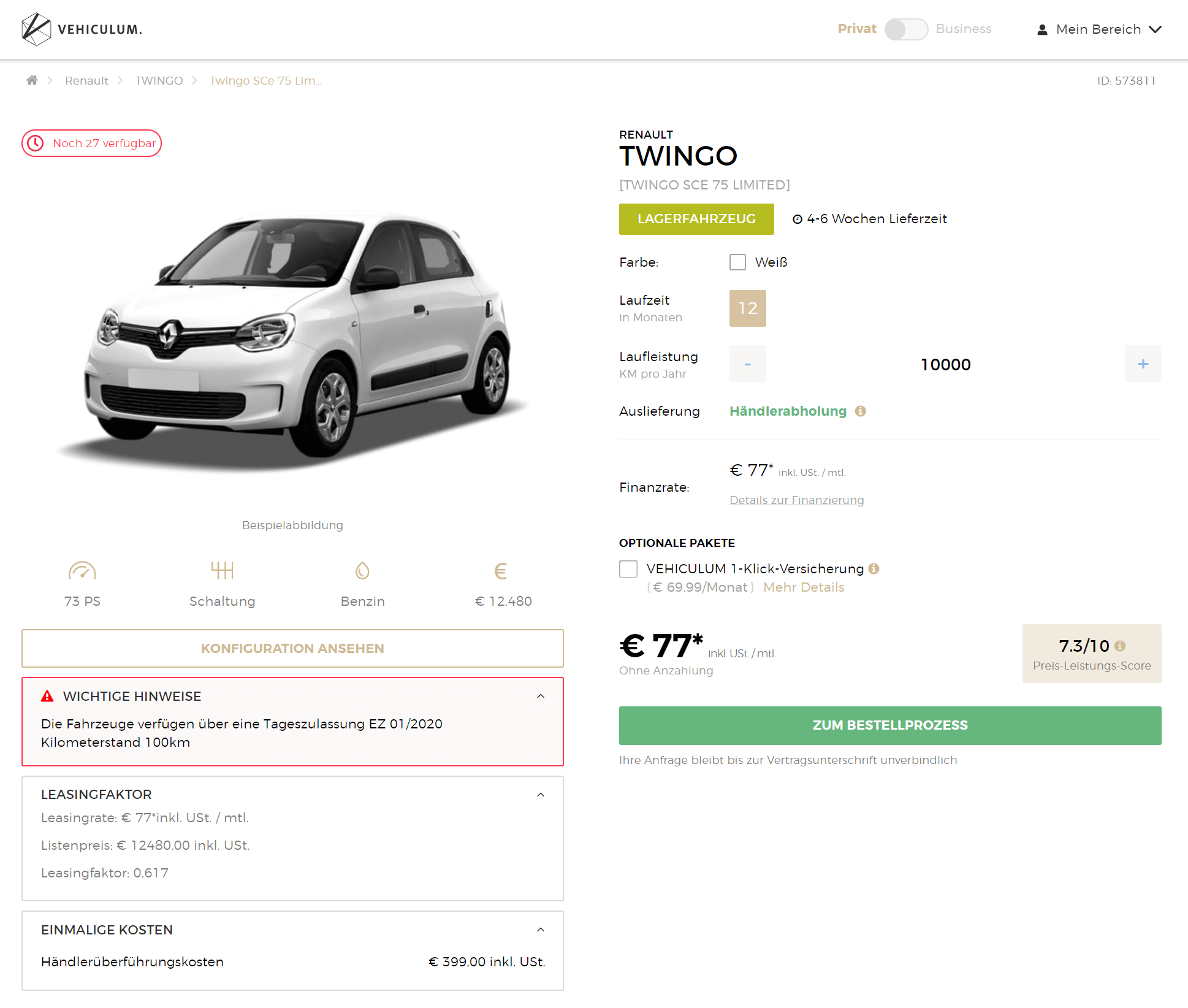Open Twingo SCe 75 Lim breadcrumb

(x=265, y=80)
